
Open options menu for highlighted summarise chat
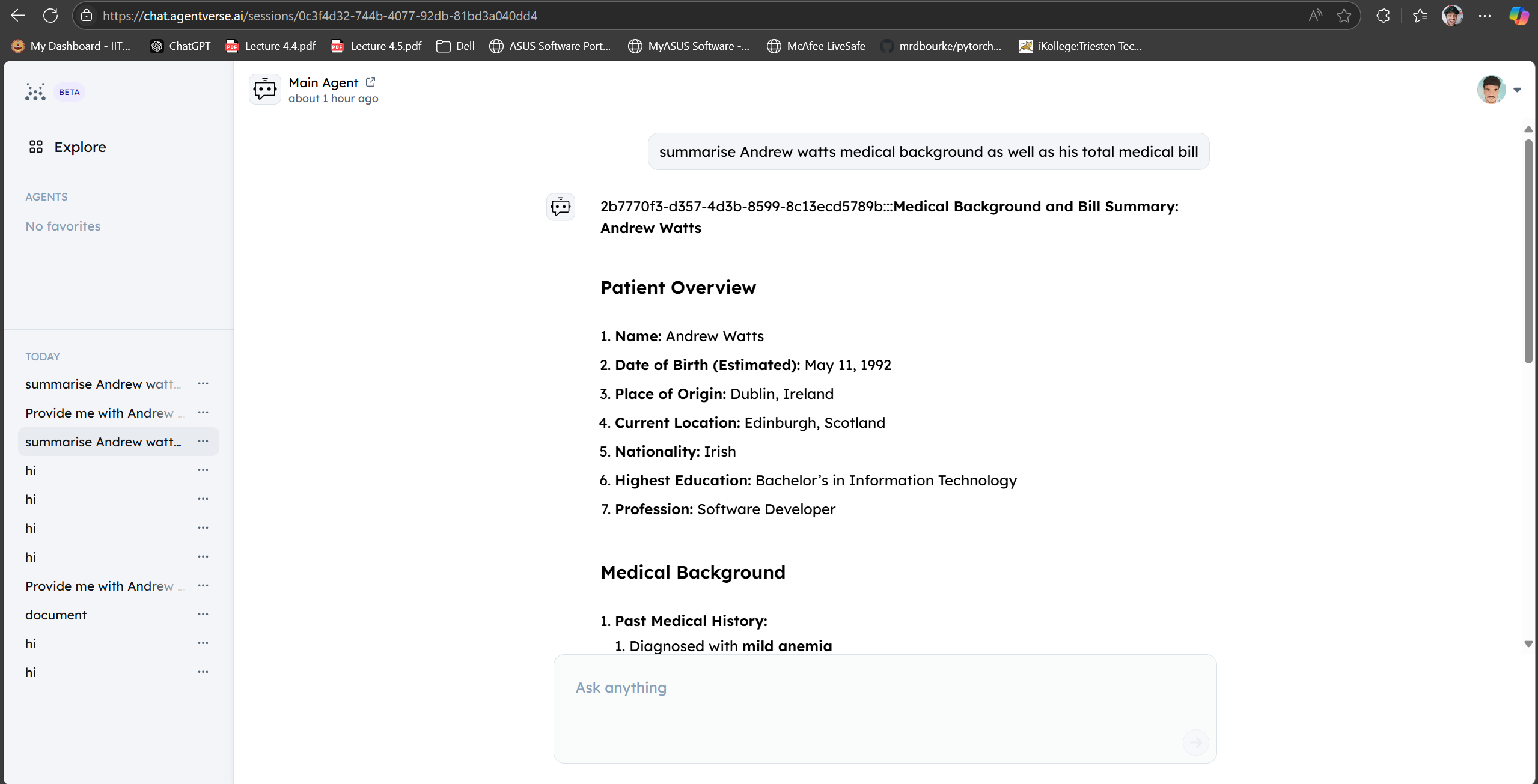(203, 441)
